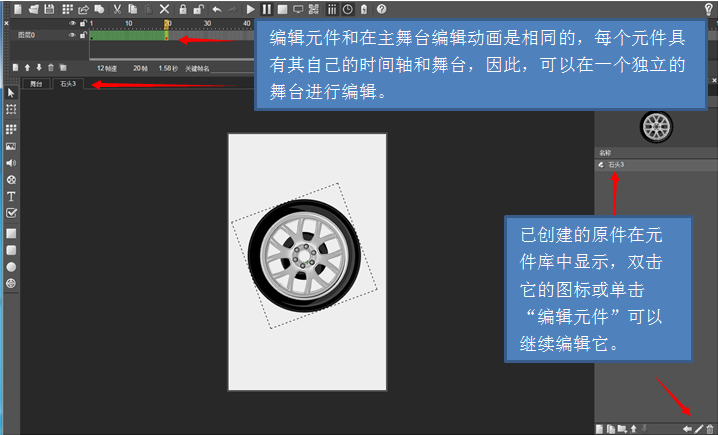The height and width of the screenshot is (435, 718).
Task: Toggle timeline panel with clock icon
Action: click(348, 9)
